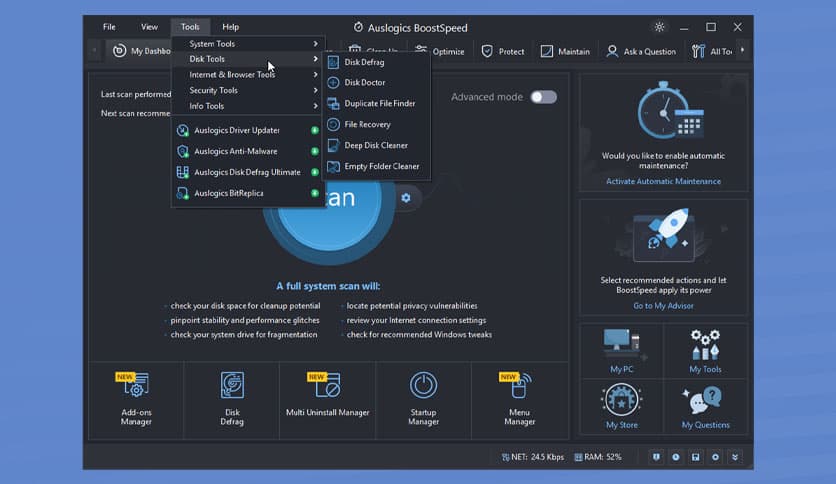The height and width of the screenshot is (484, 836).
Task: Open File Recovery tool
Action: click(x=376, y=124)
